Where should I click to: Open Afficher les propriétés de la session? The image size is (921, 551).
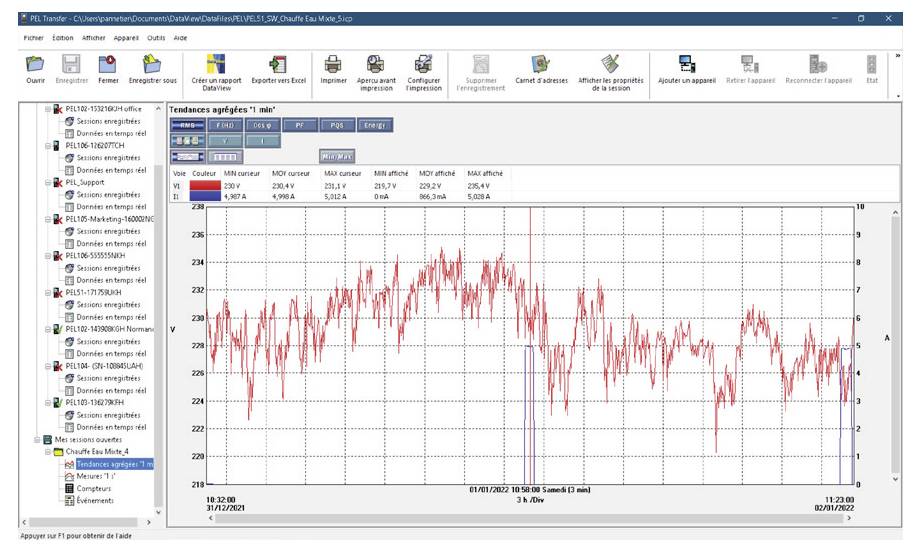coord(611,65)
